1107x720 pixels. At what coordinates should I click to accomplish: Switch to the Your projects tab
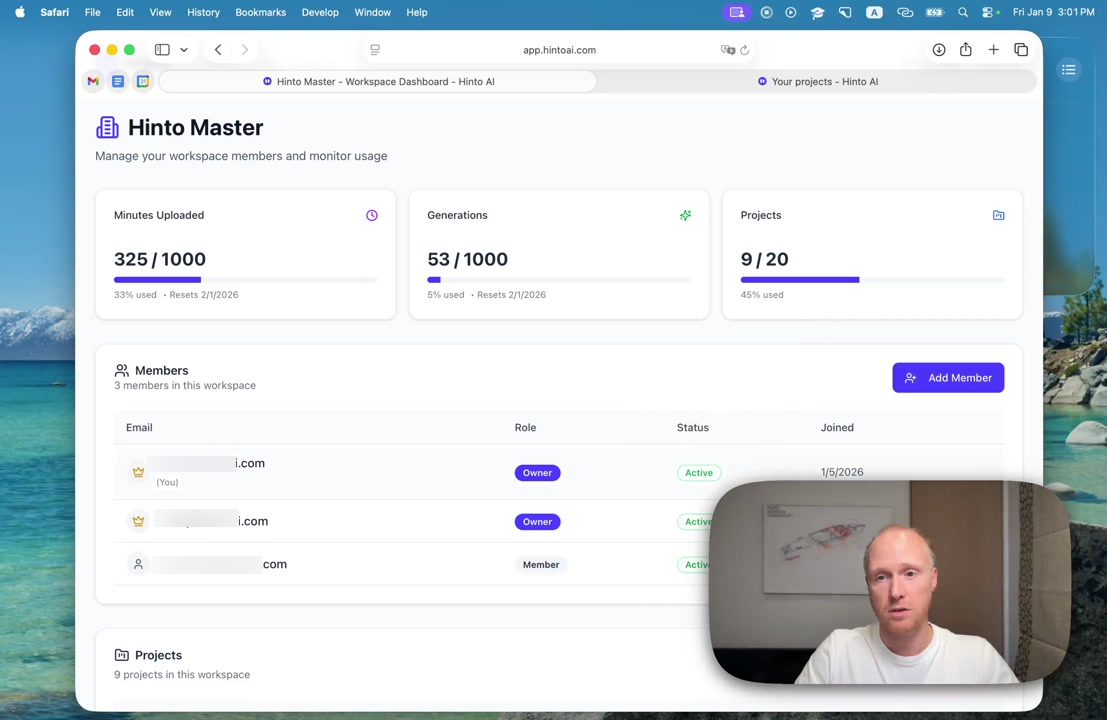pos(817,82)
